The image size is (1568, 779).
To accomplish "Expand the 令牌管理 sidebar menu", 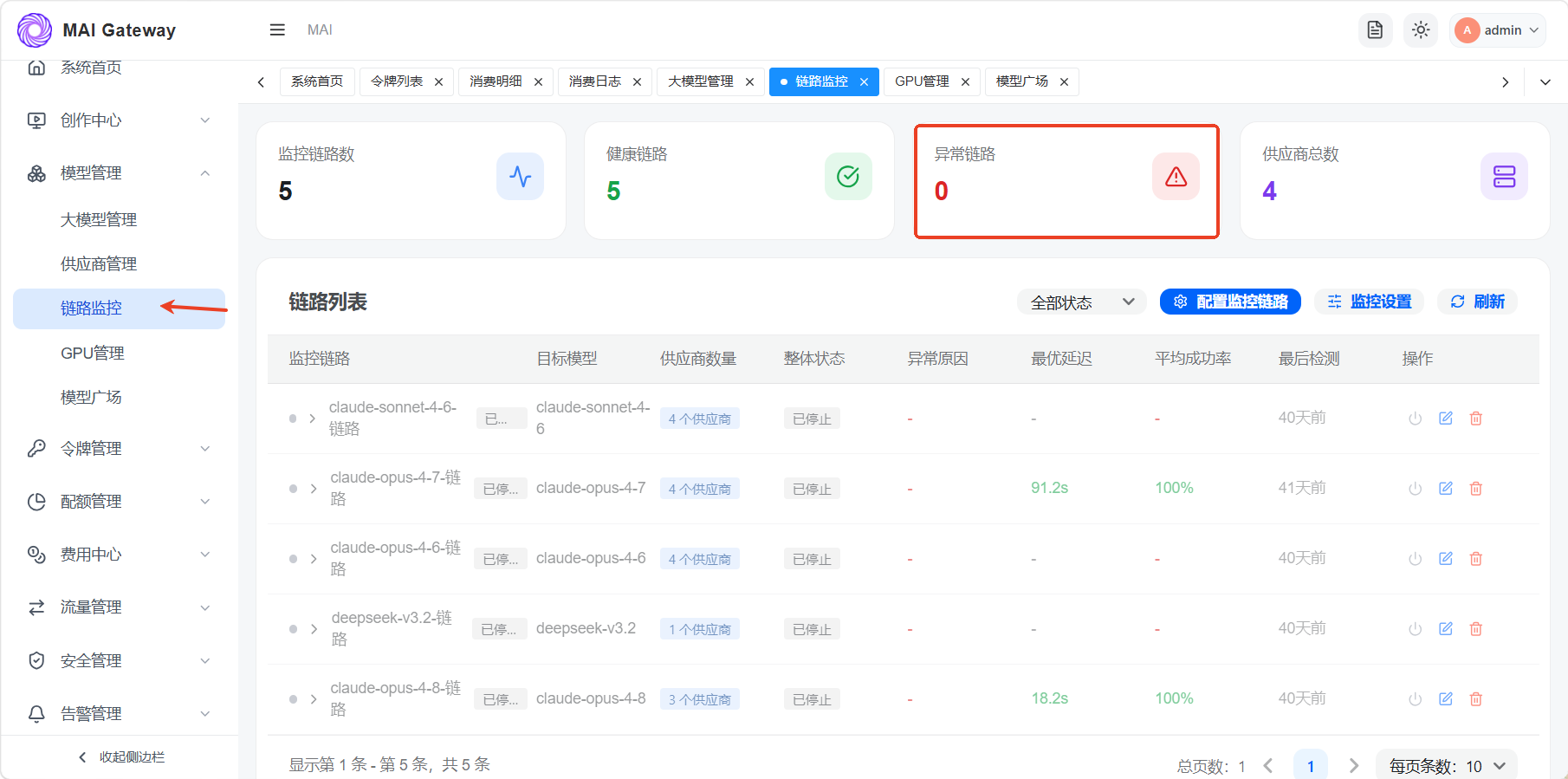I will coord(120,449).
